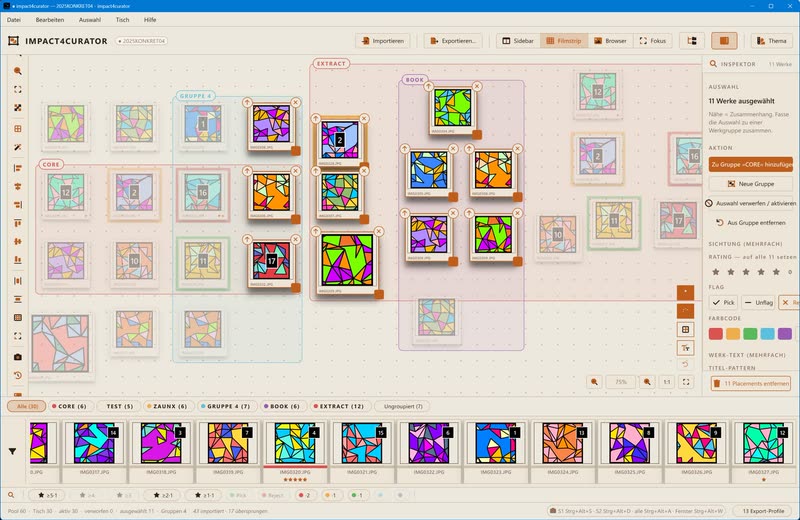Open the Datei menu

pos(14,20)
